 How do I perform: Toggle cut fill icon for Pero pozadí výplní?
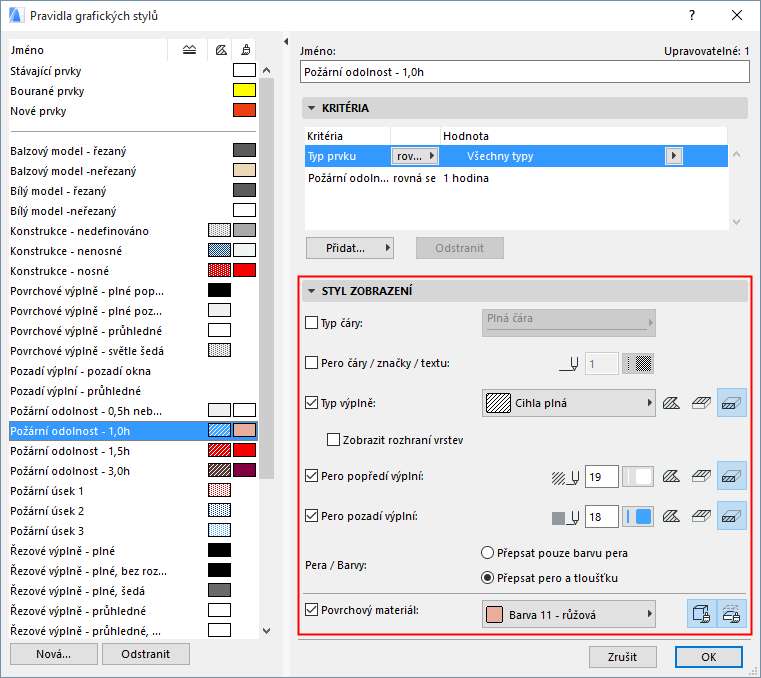click(x=731, y=516)
